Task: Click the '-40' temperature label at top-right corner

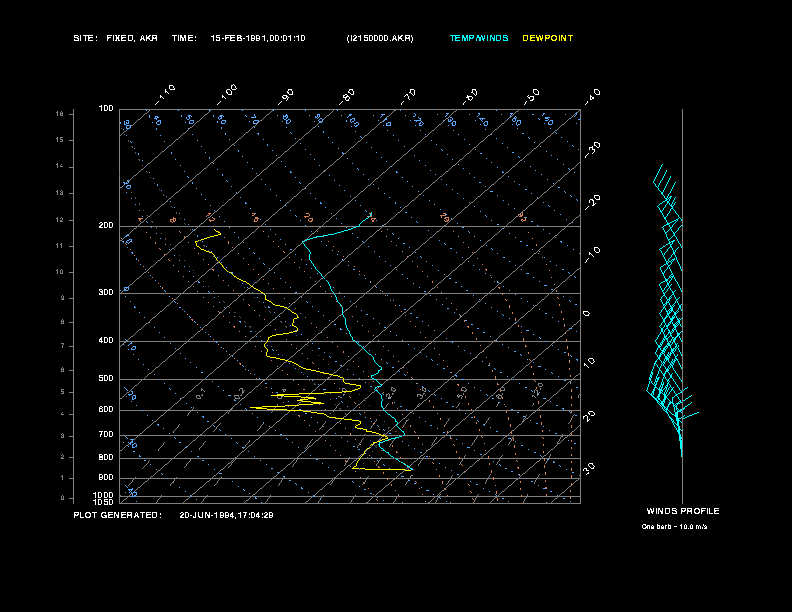Action: pyautogui.click(x=593, y=97)
